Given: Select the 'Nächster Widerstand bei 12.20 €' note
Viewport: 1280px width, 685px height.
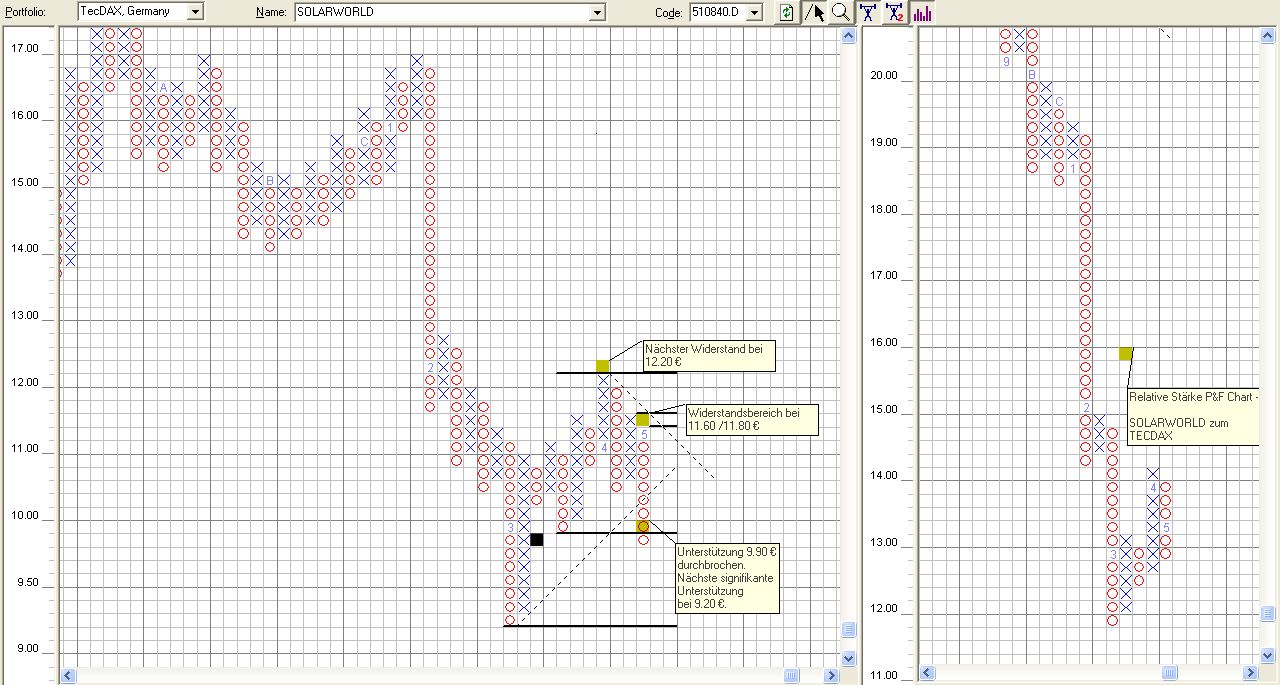Looking at the screenshot, I should pyautogui.click(x=708, y=355).
